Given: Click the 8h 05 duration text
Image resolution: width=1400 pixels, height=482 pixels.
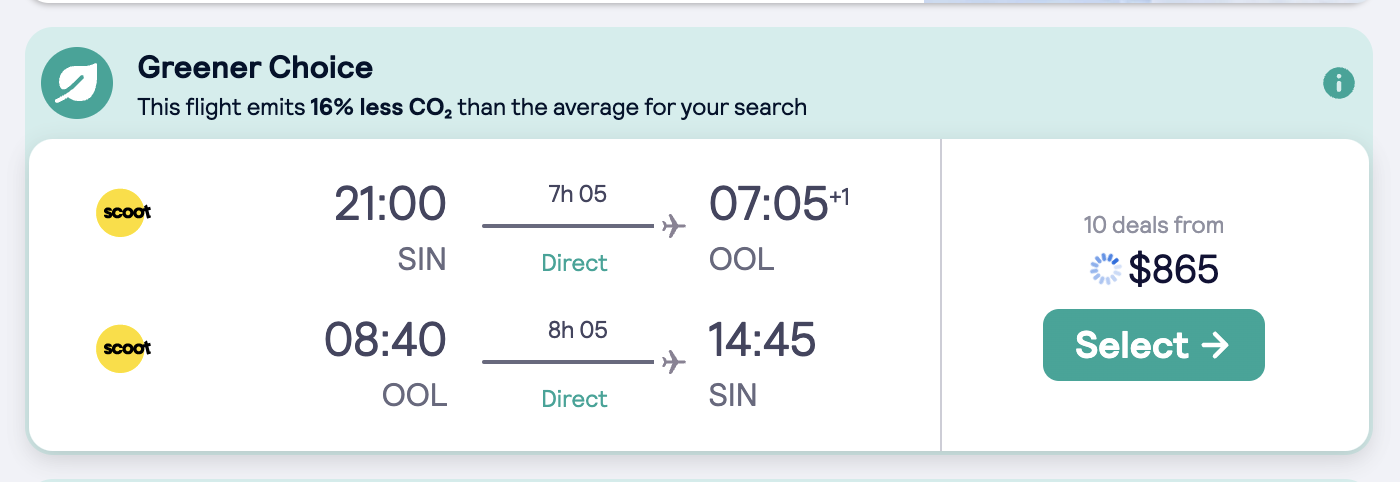Looking at the screenshot, I should coord(577,330).
